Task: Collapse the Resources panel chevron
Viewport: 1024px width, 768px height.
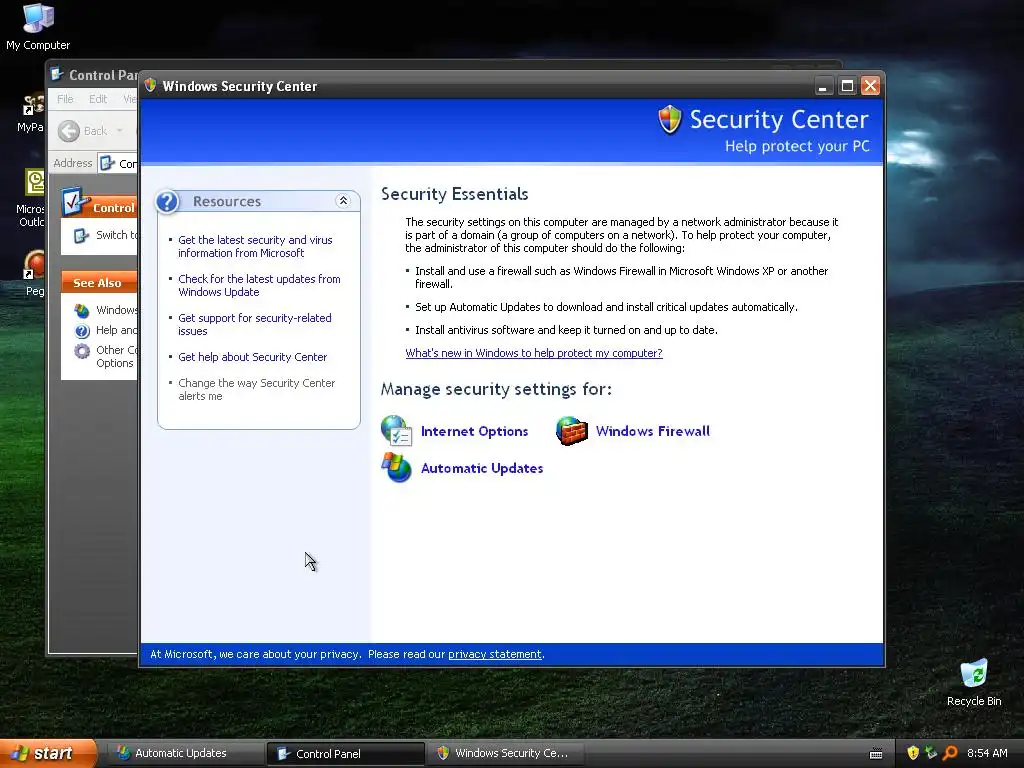Action: tap(343, 200)
